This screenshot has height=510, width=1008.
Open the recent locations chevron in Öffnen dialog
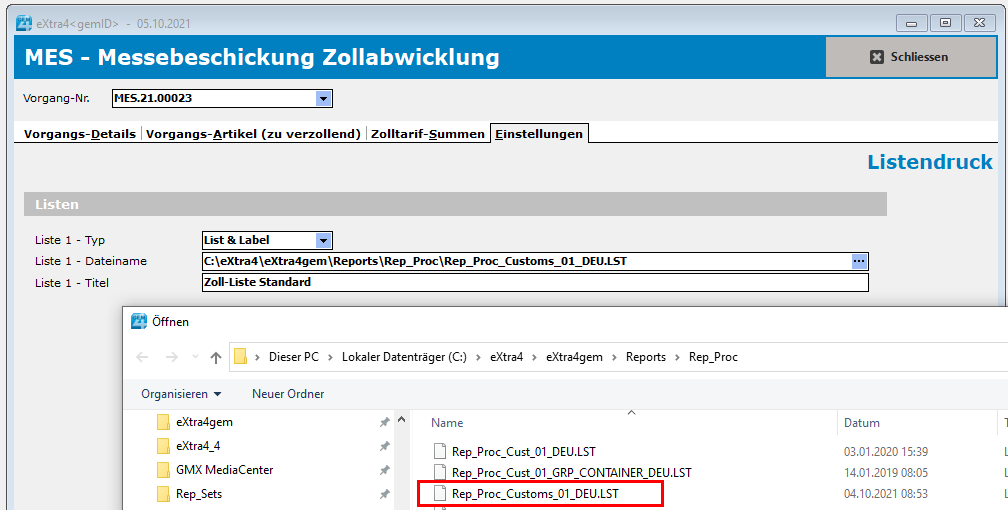tap(195, 358)
